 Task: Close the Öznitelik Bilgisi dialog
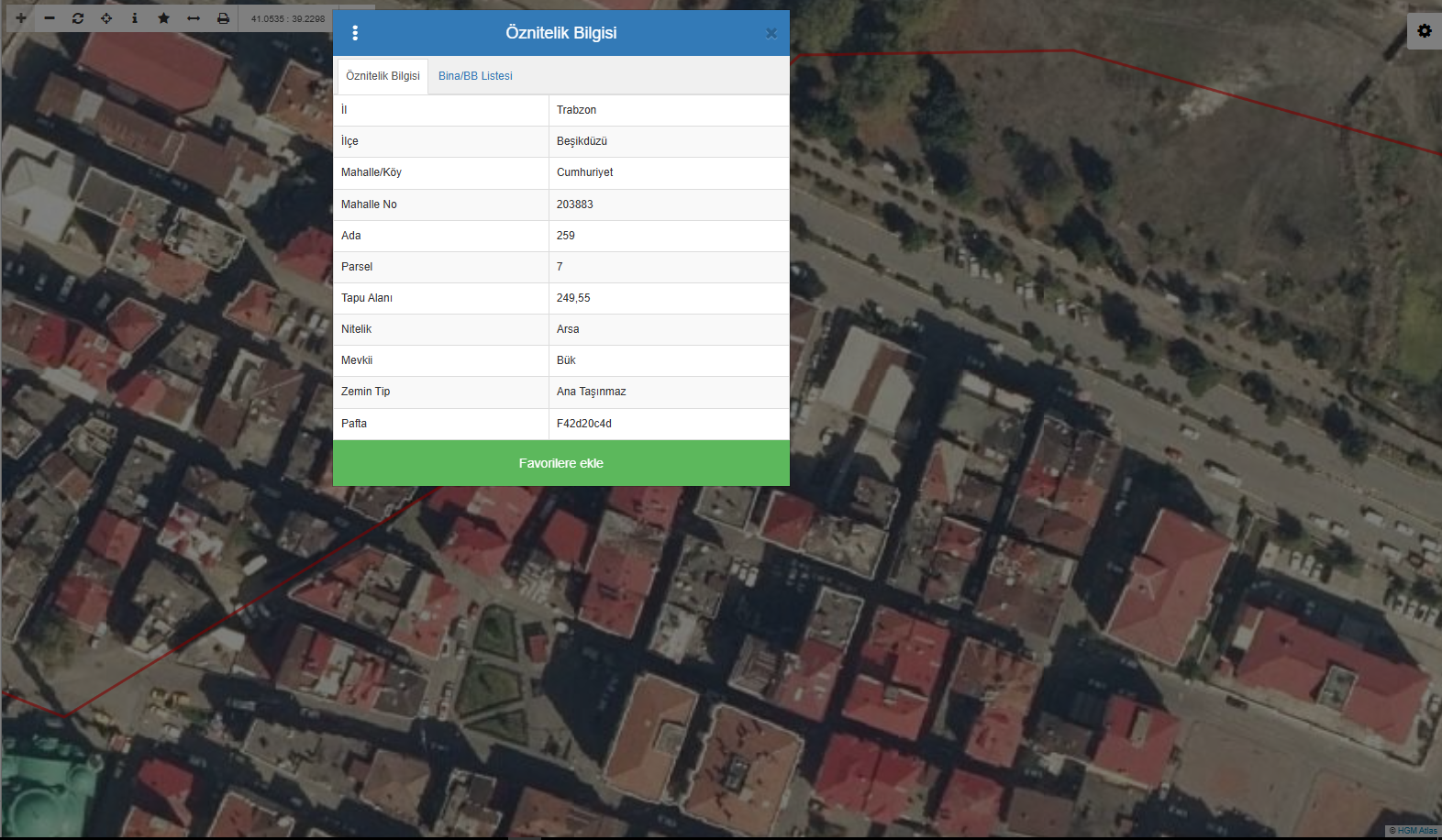point(771,33)
